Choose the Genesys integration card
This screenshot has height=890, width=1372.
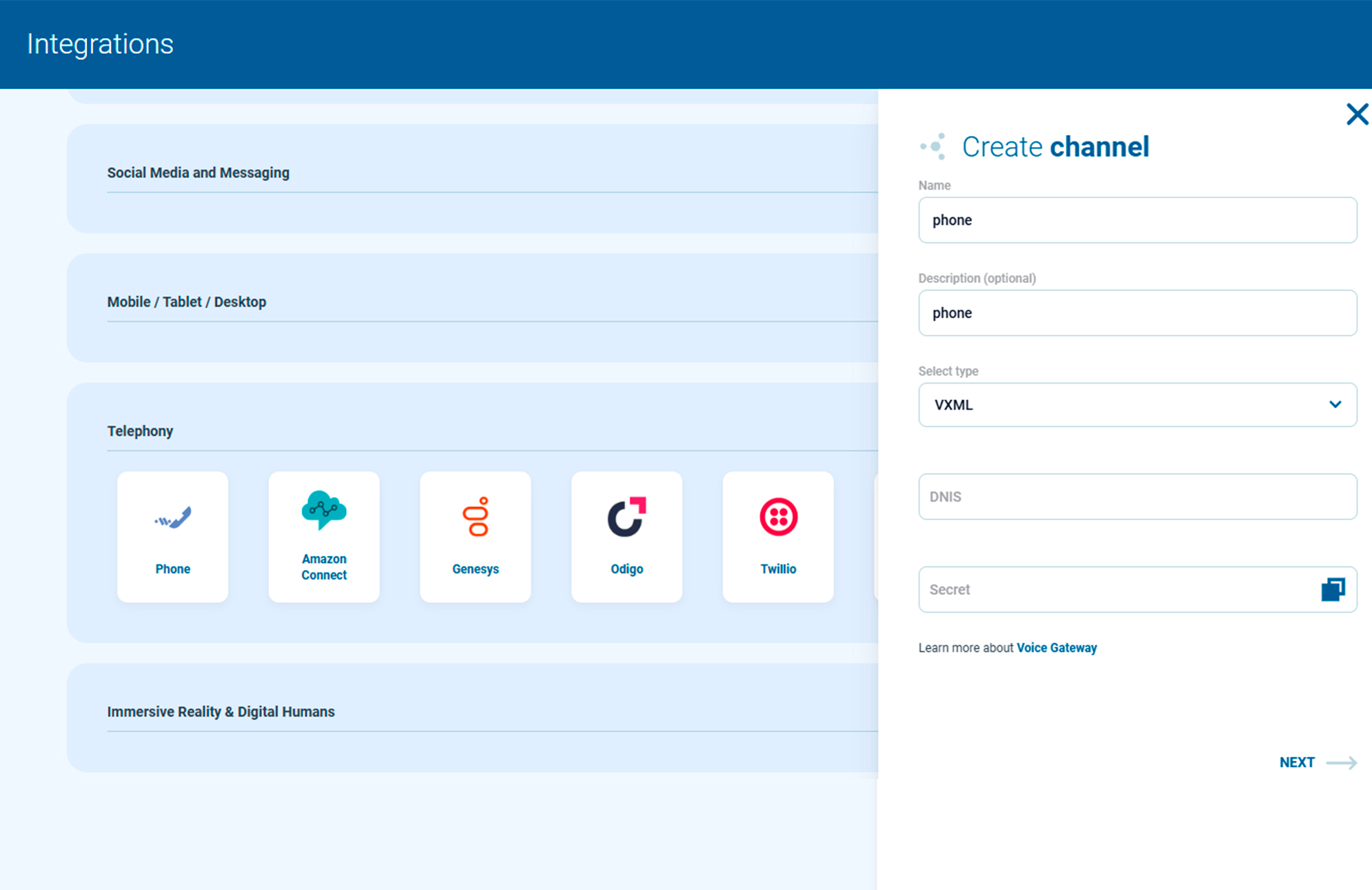[475, 537]
